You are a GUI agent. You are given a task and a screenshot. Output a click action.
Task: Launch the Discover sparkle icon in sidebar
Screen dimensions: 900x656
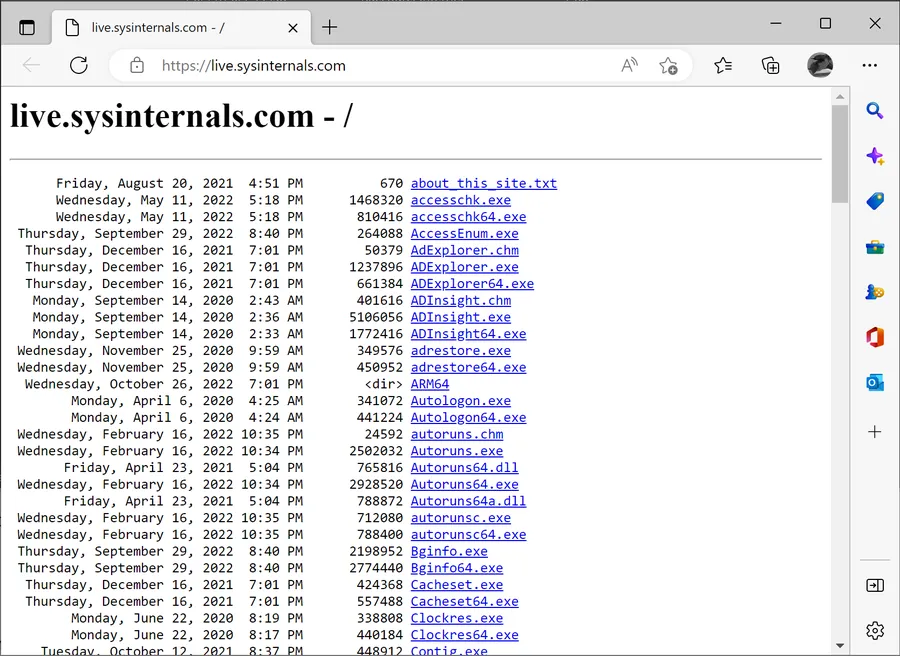[x=875, y=156]
